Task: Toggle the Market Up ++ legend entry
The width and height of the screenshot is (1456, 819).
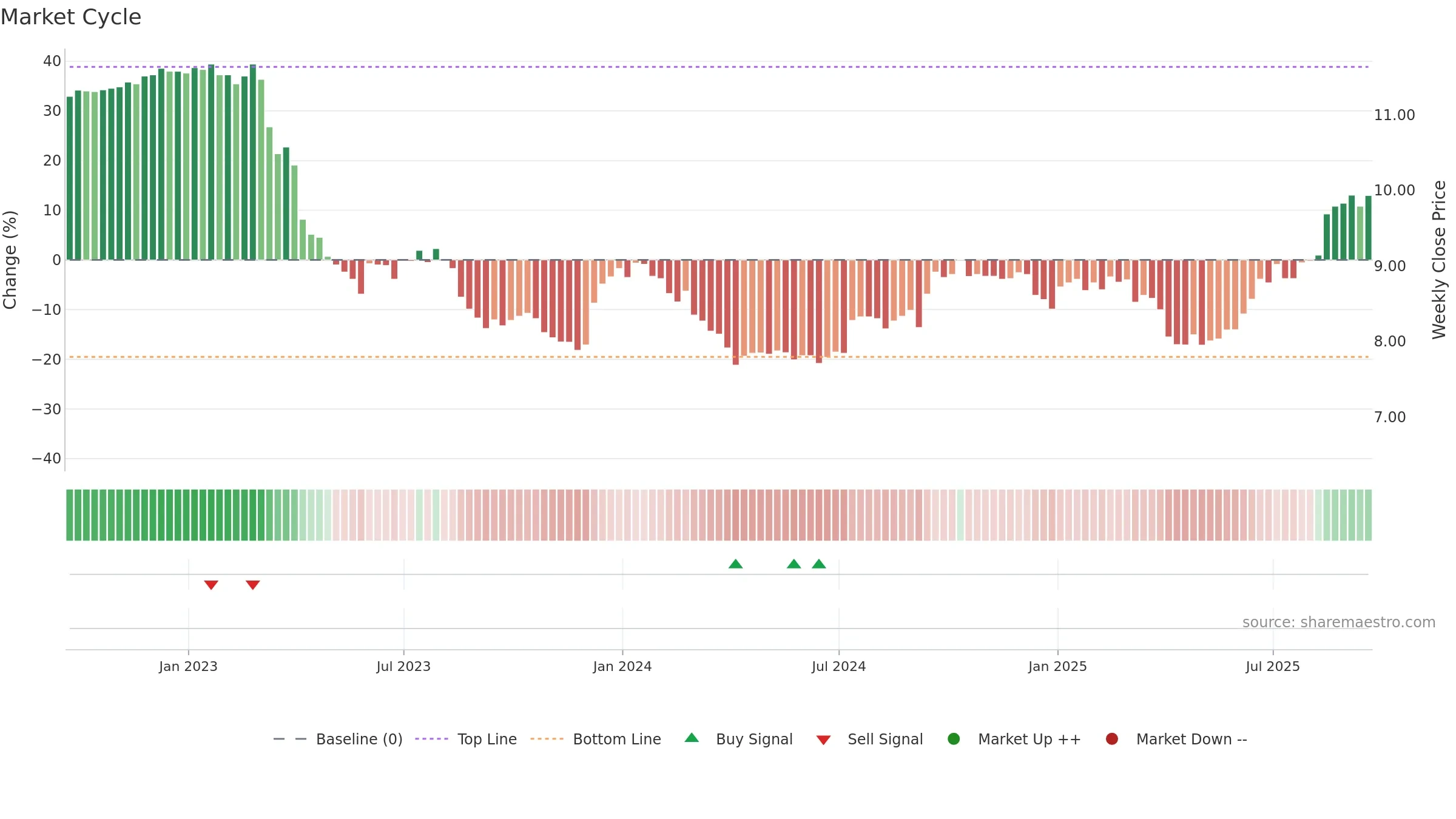Action: pos(1014,739)
